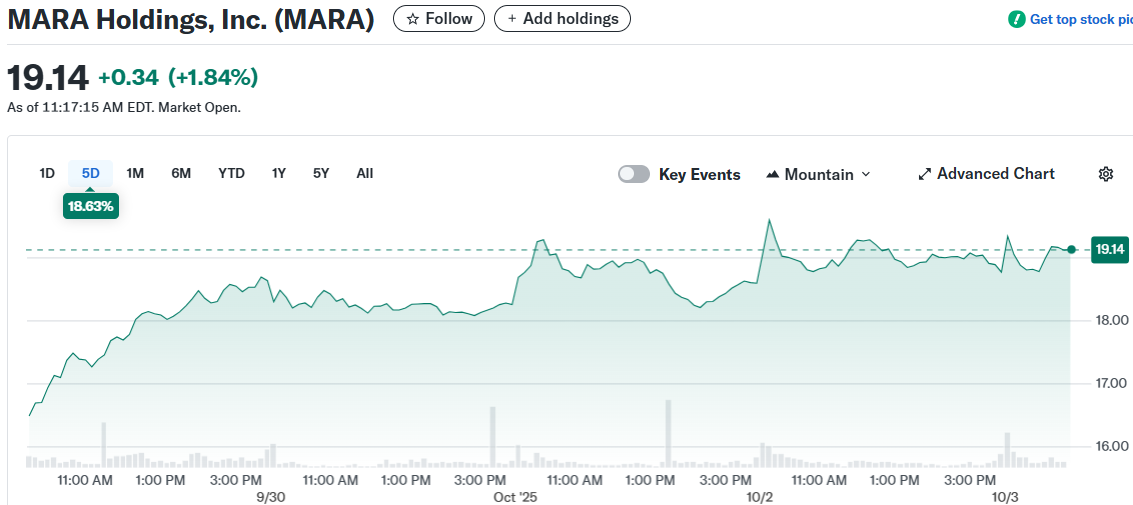
Task: Click the green checkmark badge icon
Action: point(1017,19)
